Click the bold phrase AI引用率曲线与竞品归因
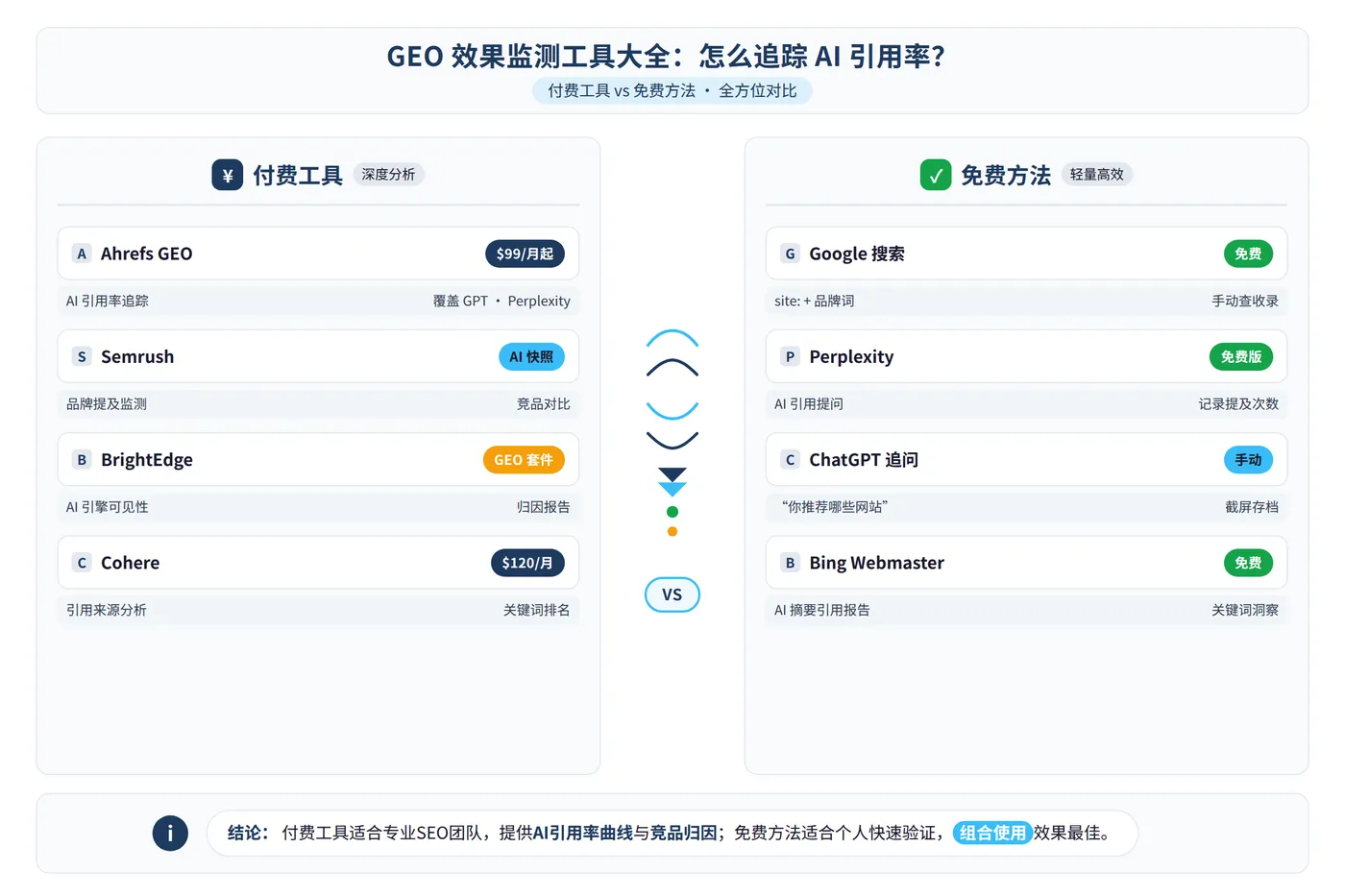 point(625,833)
